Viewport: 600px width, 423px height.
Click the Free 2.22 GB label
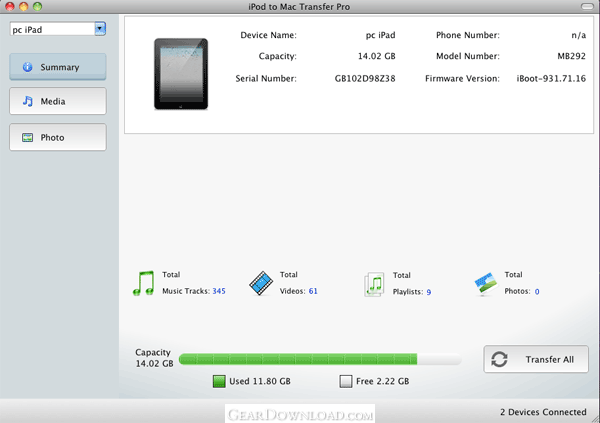(383, 381)
